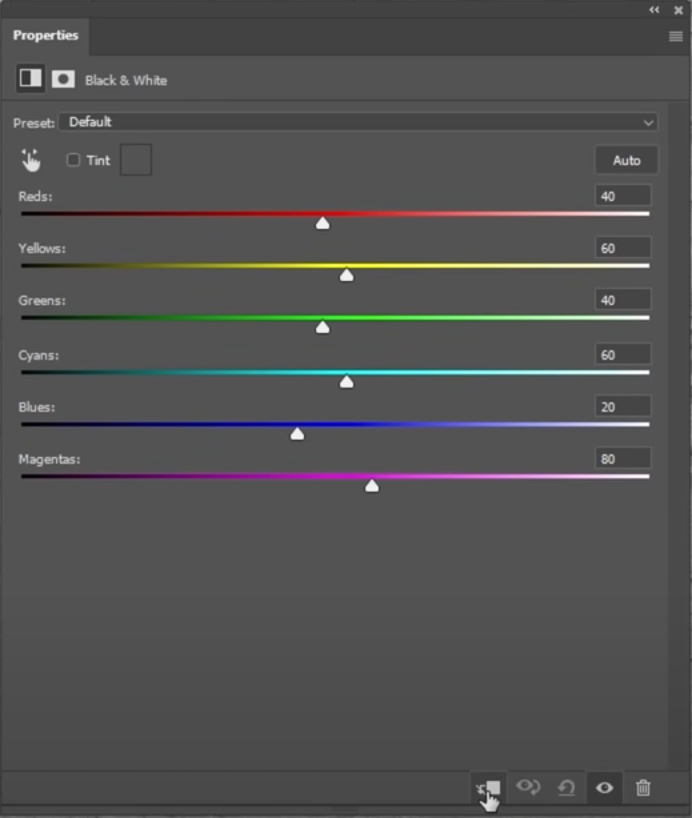This screenshot has width=692, height=818.
Task: Switch to the Properties tab
Action: (45, 36)
